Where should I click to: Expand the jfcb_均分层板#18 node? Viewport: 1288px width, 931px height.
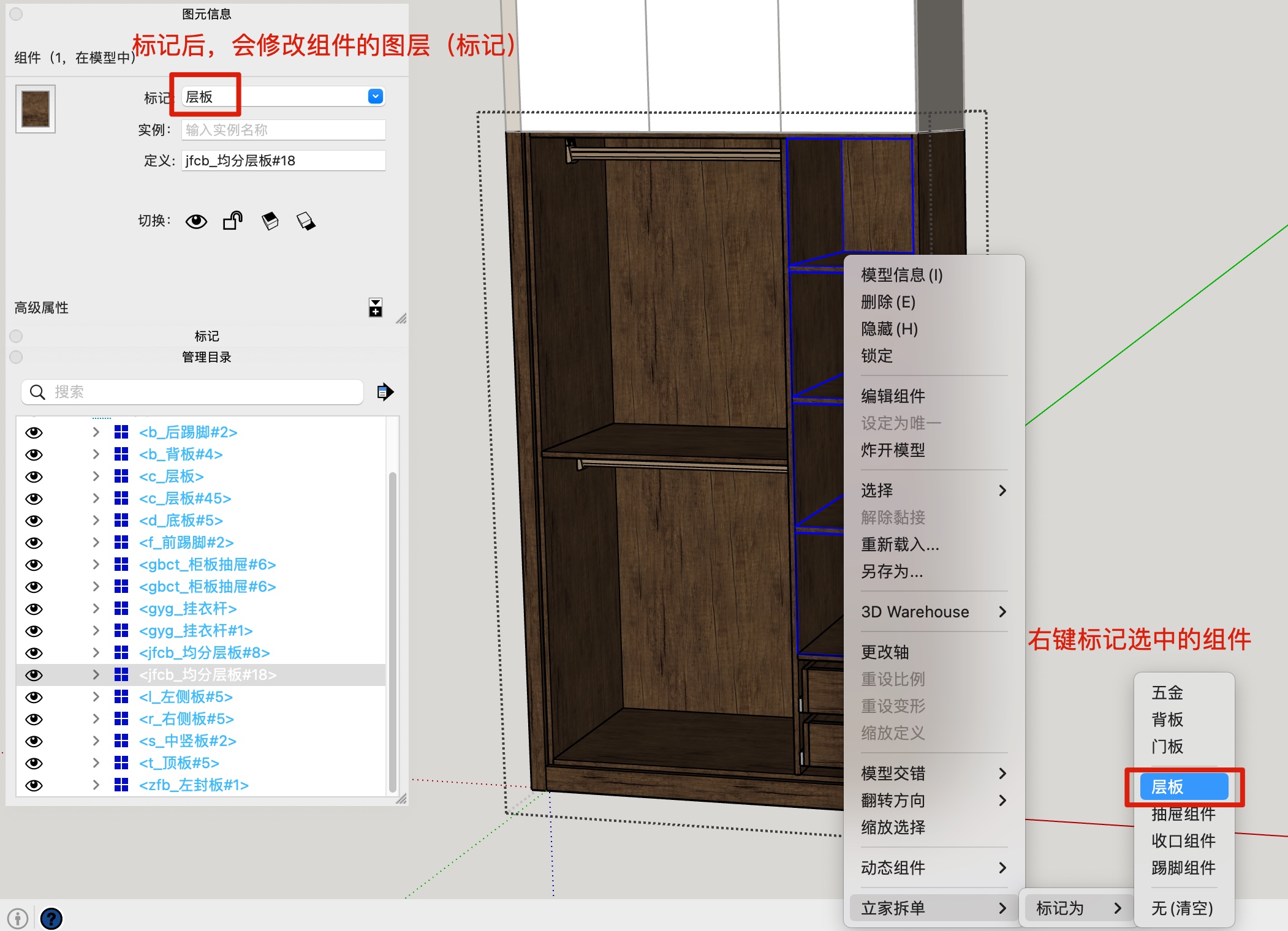[x=96, y=675]
